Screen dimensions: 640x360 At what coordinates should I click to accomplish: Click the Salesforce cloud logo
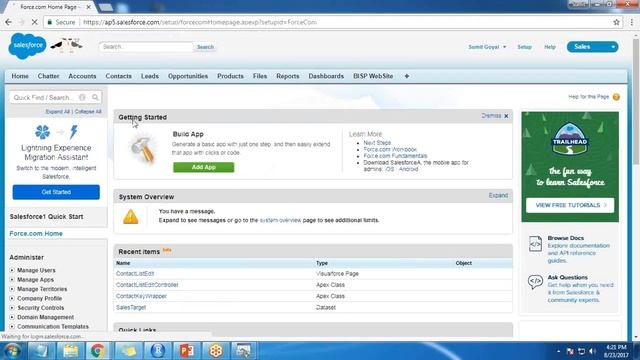pyautogui.click(x=27, y=46)
